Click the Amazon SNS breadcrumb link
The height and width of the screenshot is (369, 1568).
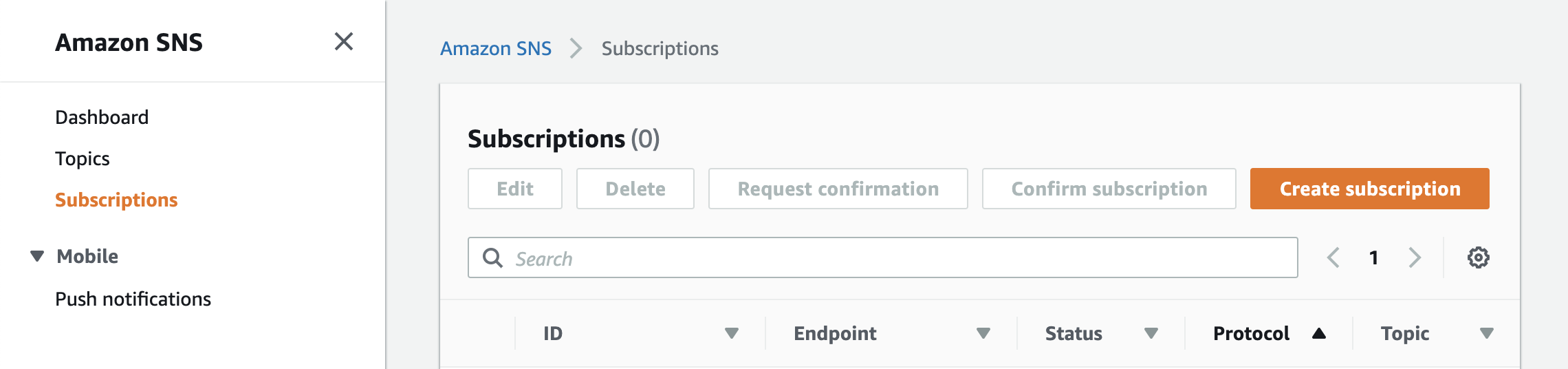[x=495, y=48]
